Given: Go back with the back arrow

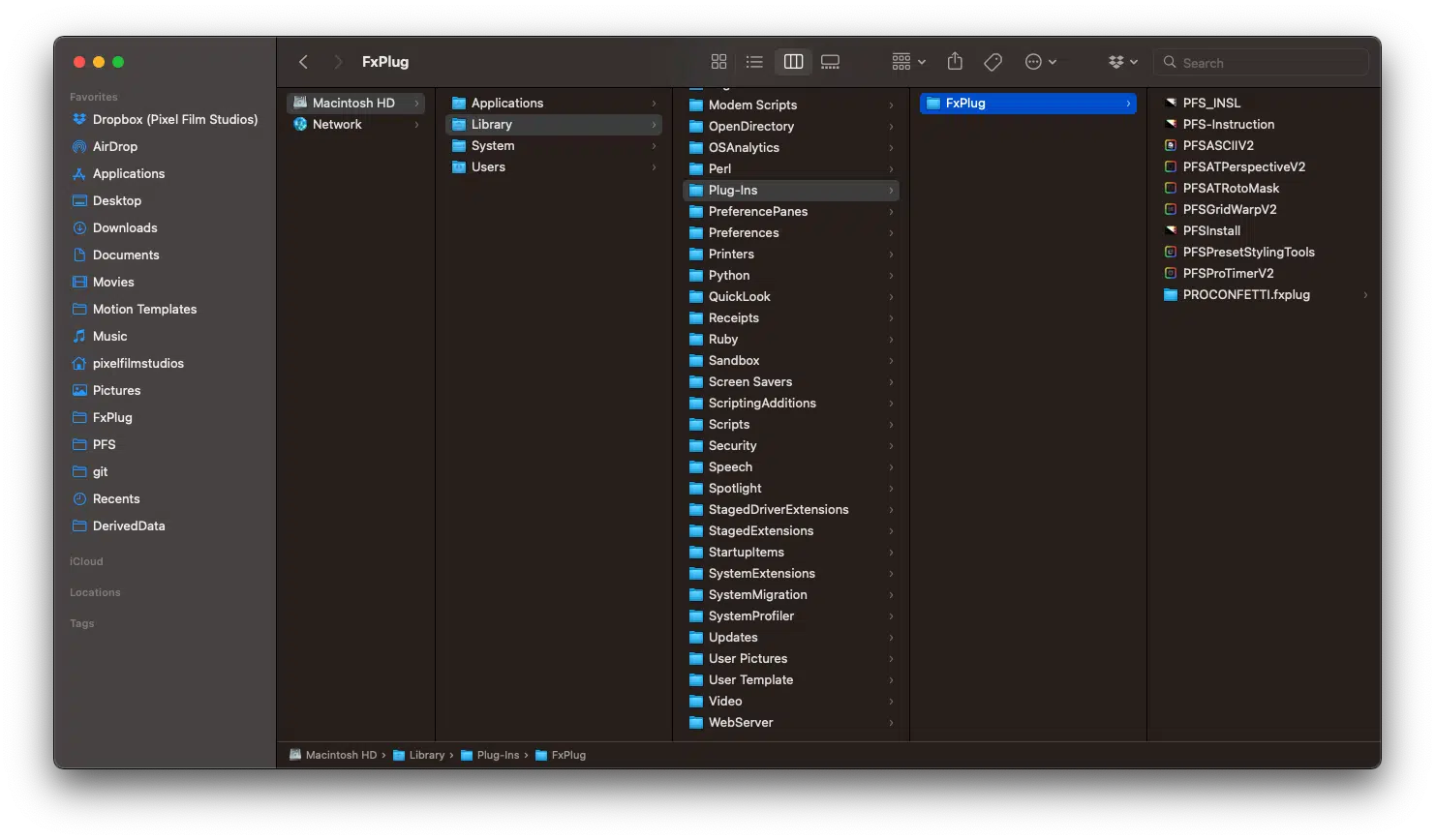Looking at the screenshot, I should [303, 62].
